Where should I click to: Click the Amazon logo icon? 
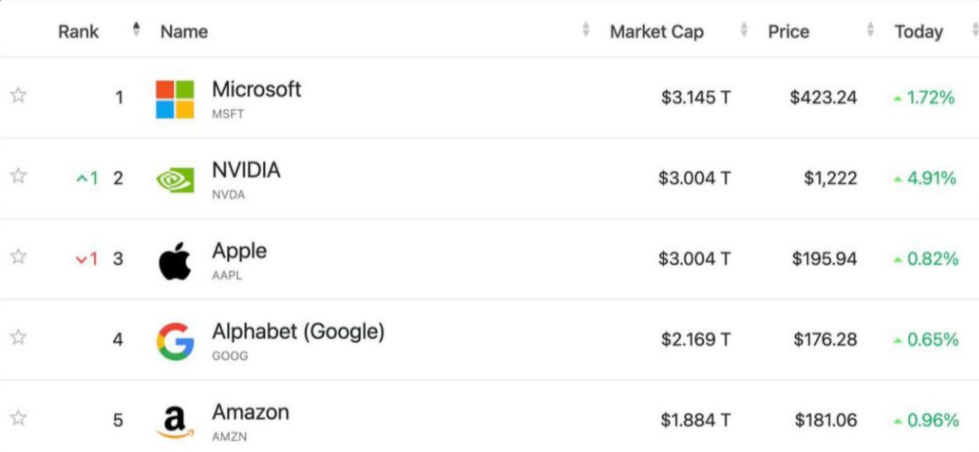175,421
